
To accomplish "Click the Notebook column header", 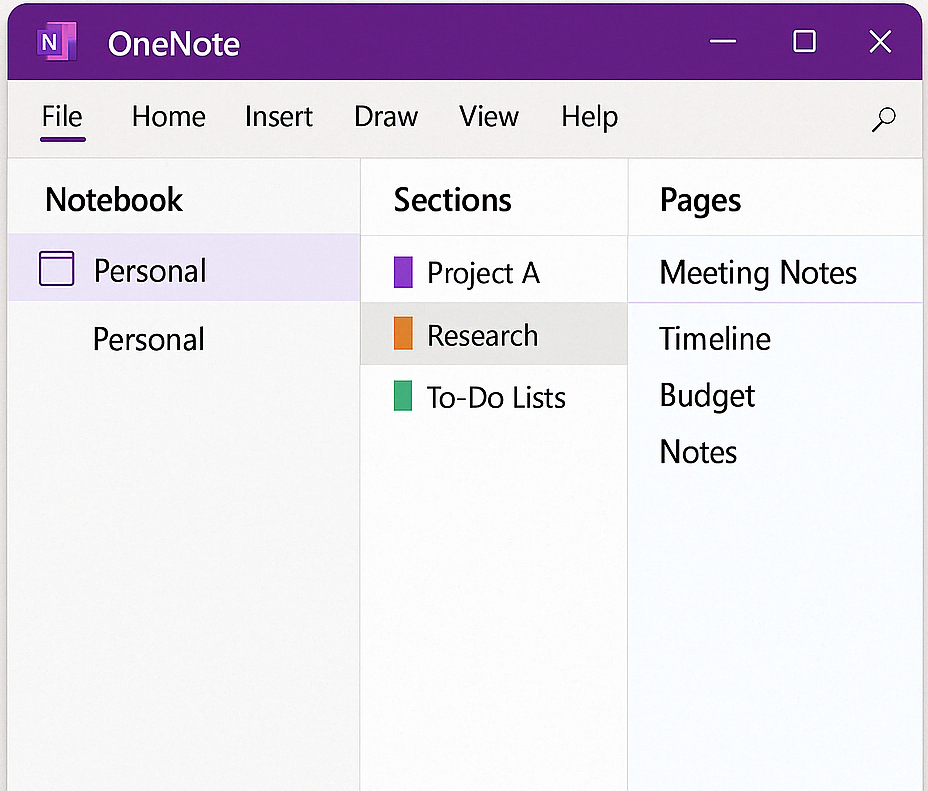I will 114,199.
